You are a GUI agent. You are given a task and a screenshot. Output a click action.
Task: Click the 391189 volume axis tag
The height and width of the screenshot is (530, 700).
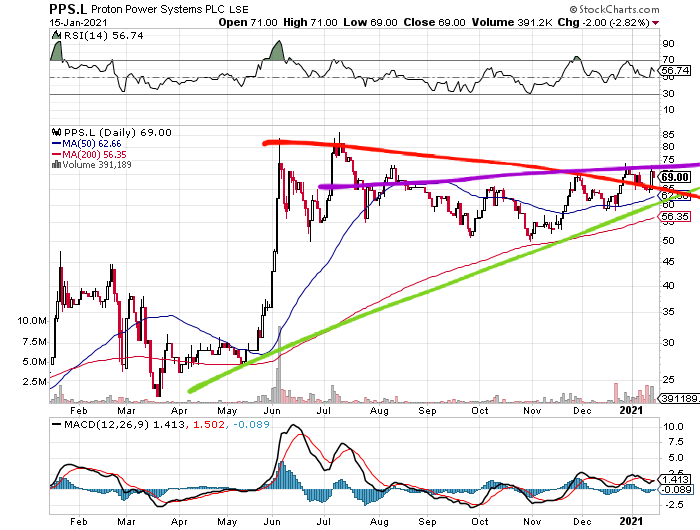[679, 398]
